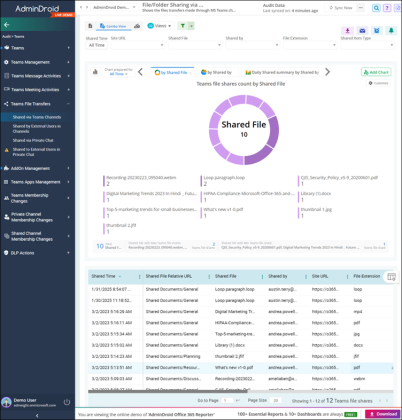
Task: Click the Go to Page input field
Action: (227, 400)
